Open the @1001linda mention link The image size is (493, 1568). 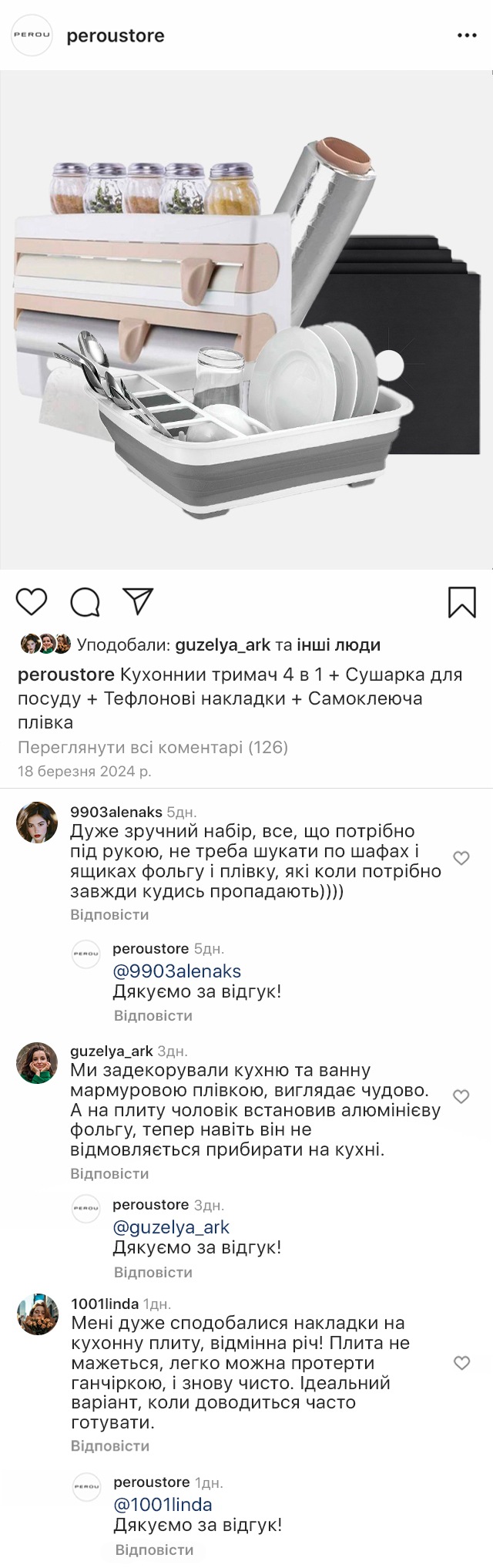click(163, 1504)
